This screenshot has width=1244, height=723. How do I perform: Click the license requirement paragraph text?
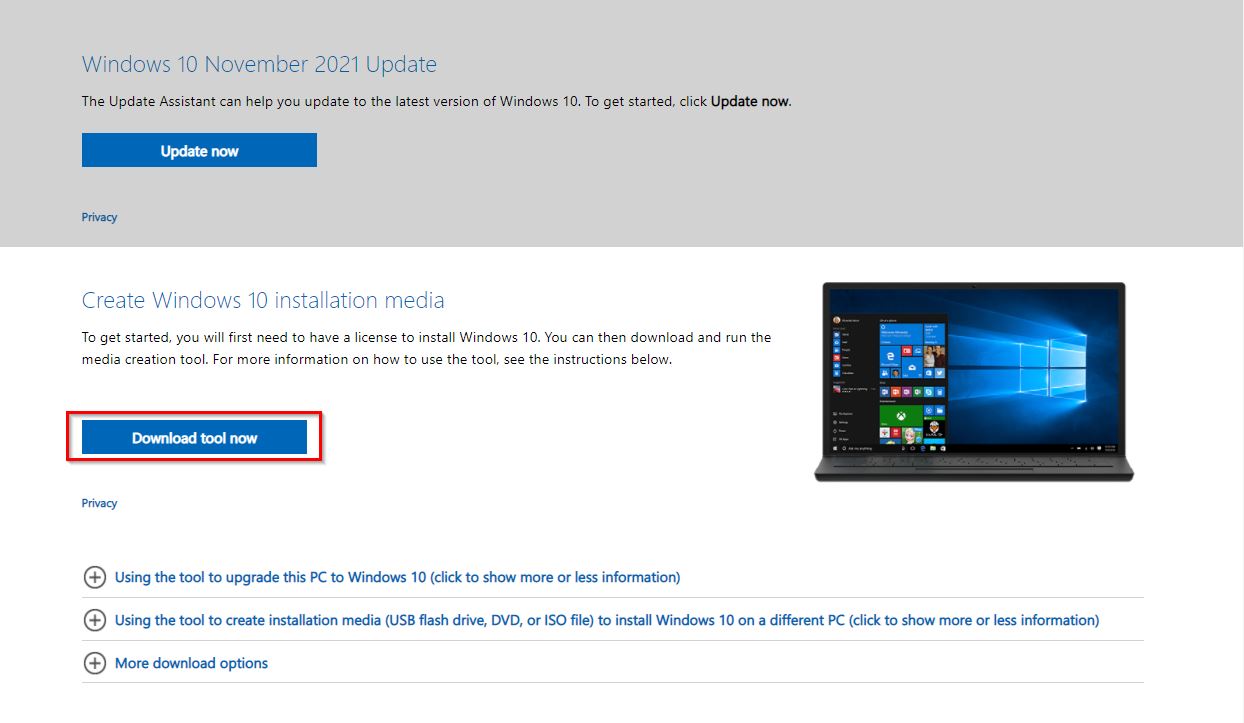426,348
